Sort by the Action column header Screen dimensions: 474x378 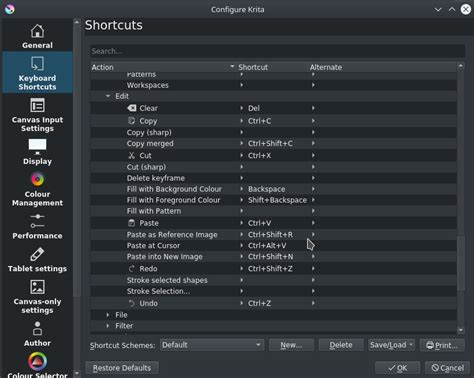163,67
